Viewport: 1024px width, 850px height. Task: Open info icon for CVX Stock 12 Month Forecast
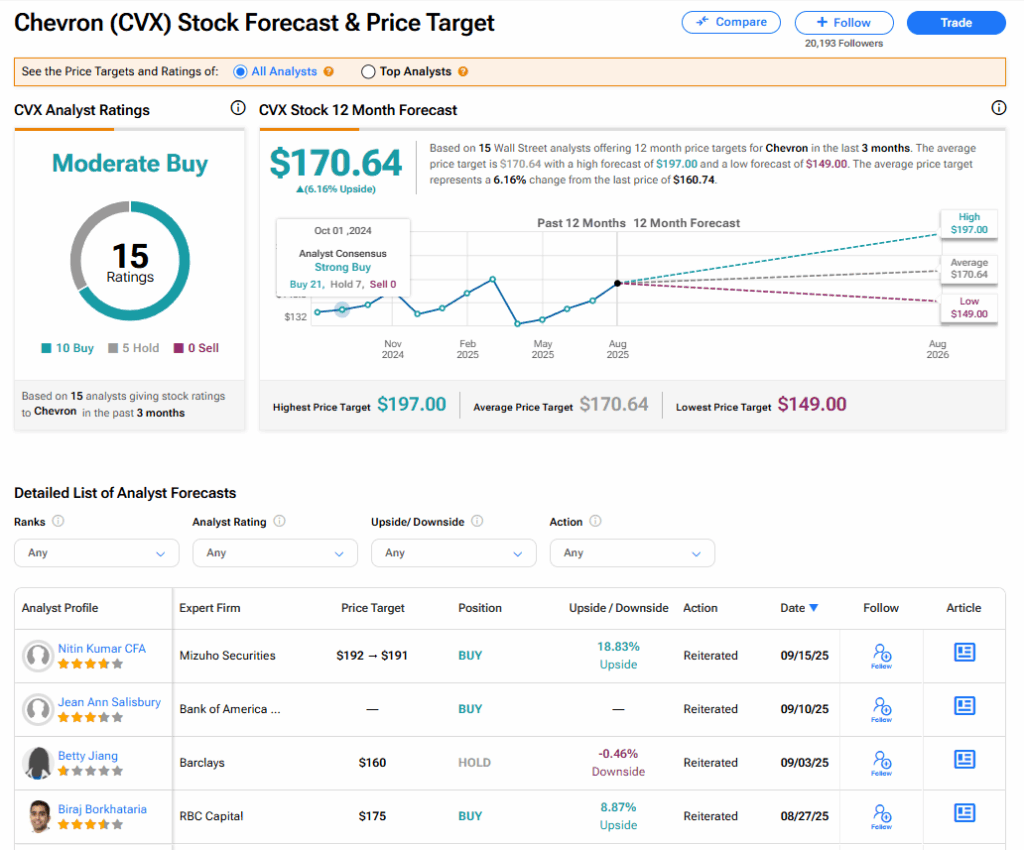pos(999,108)
